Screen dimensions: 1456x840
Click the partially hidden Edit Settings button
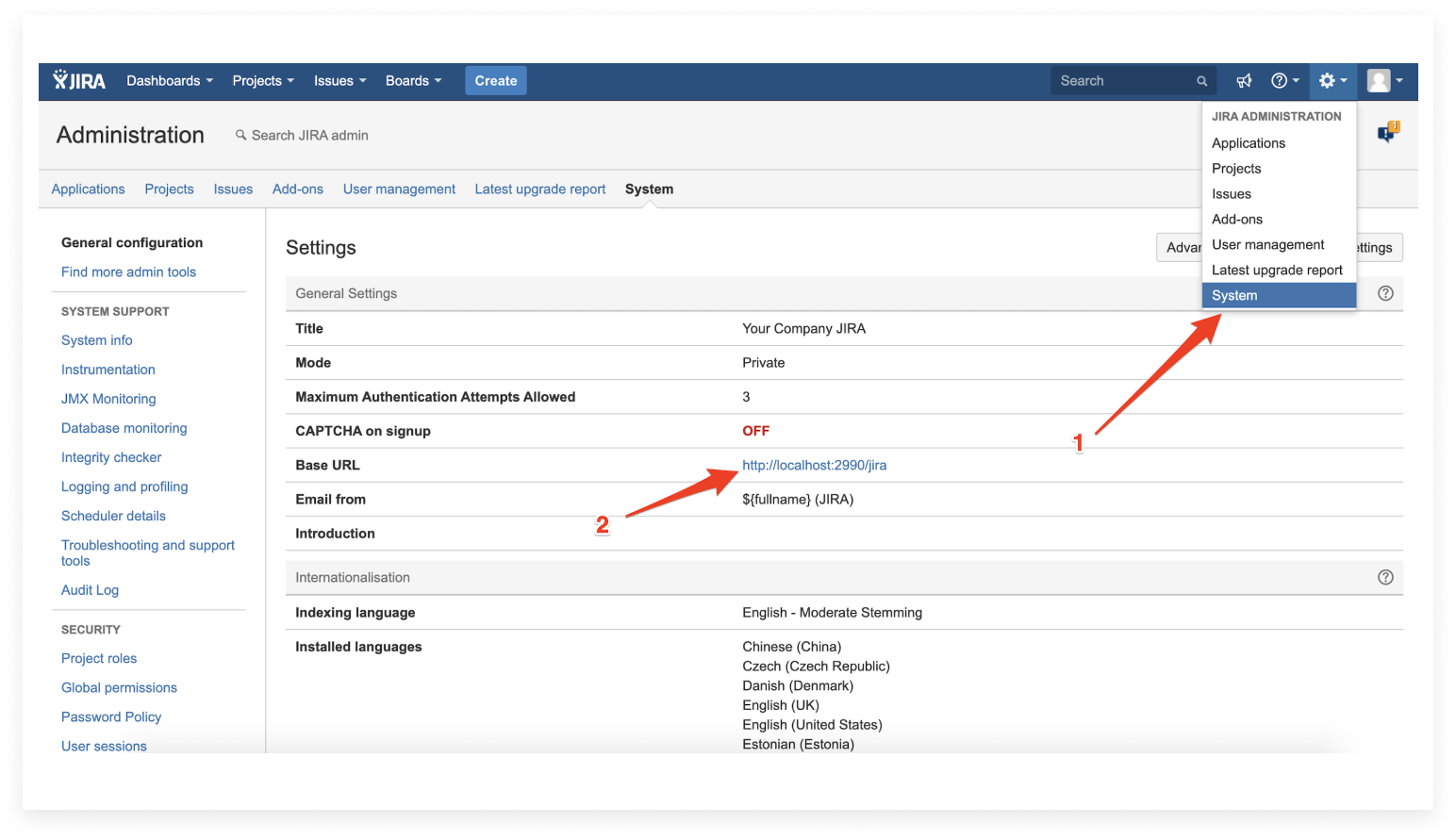click(1380, 247)
